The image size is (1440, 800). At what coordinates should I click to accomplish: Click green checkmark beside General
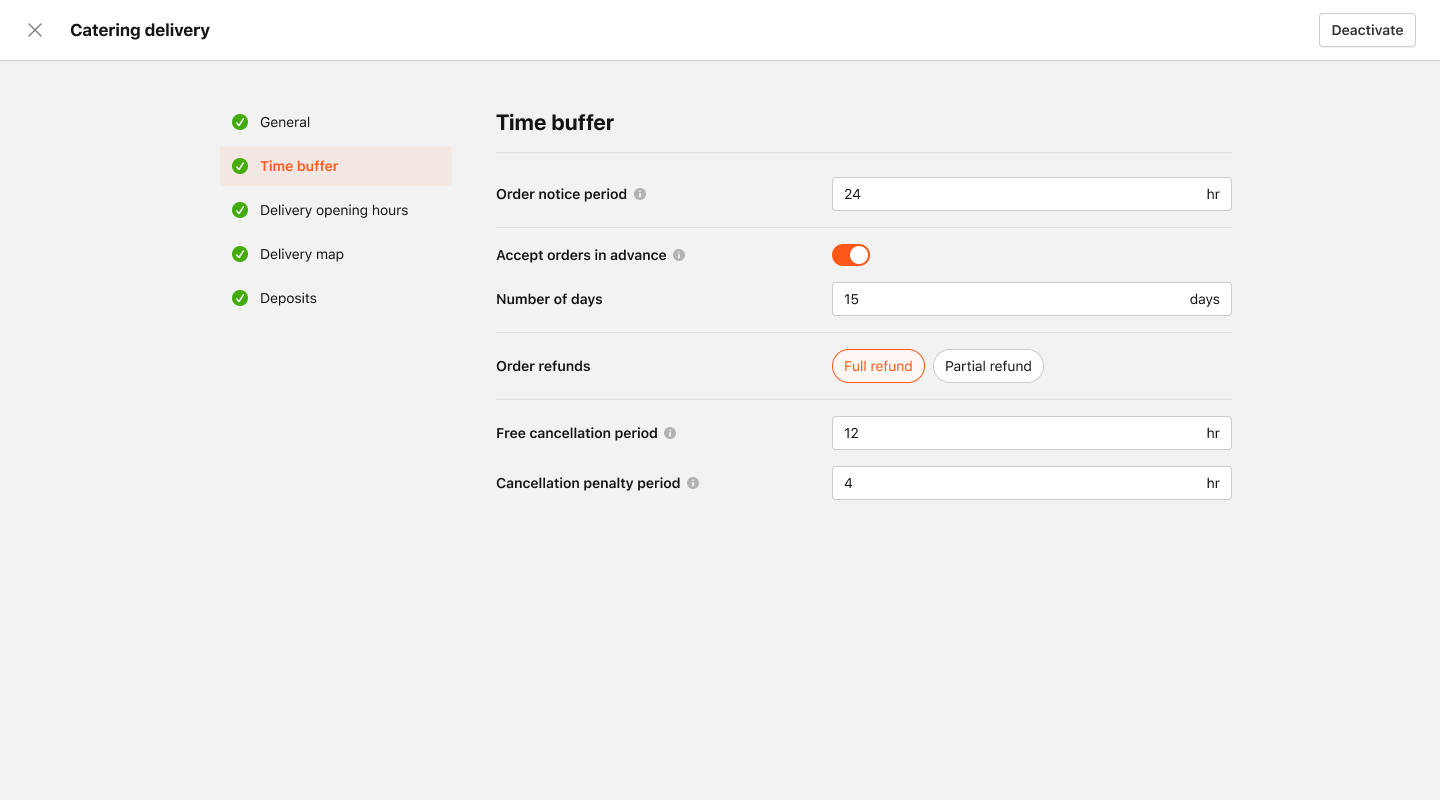tap(240, 122)
